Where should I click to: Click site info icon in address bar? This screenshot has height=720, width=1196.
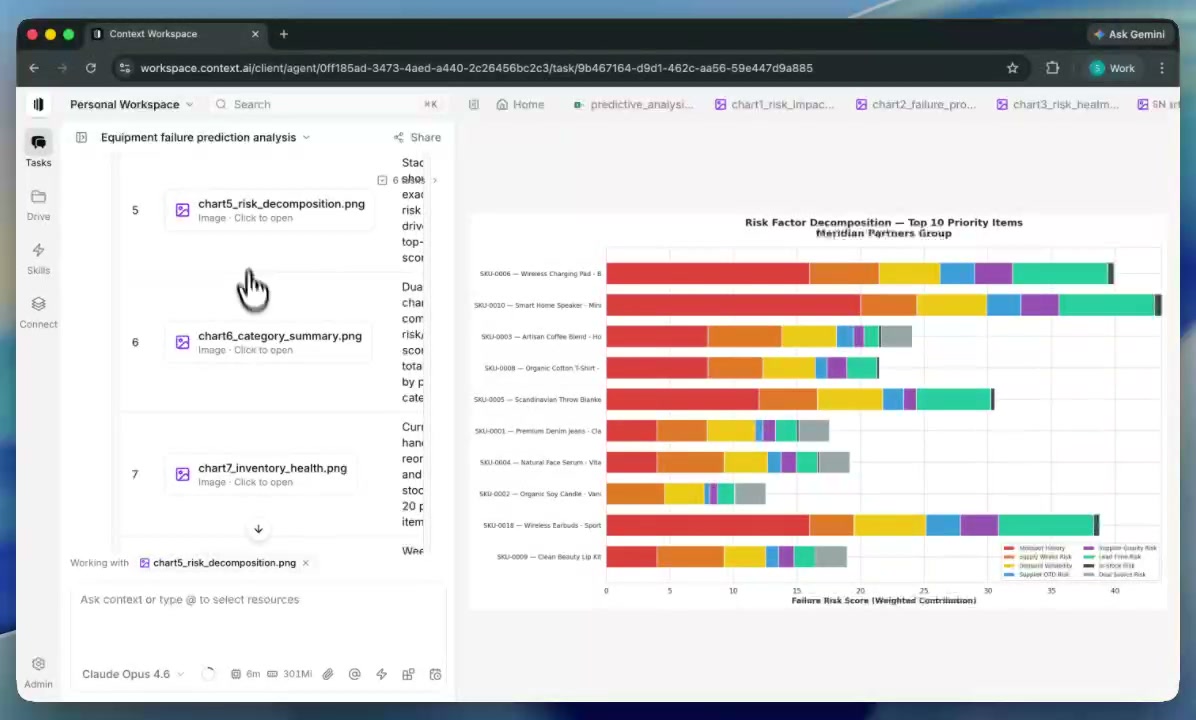tap(125, 68)
